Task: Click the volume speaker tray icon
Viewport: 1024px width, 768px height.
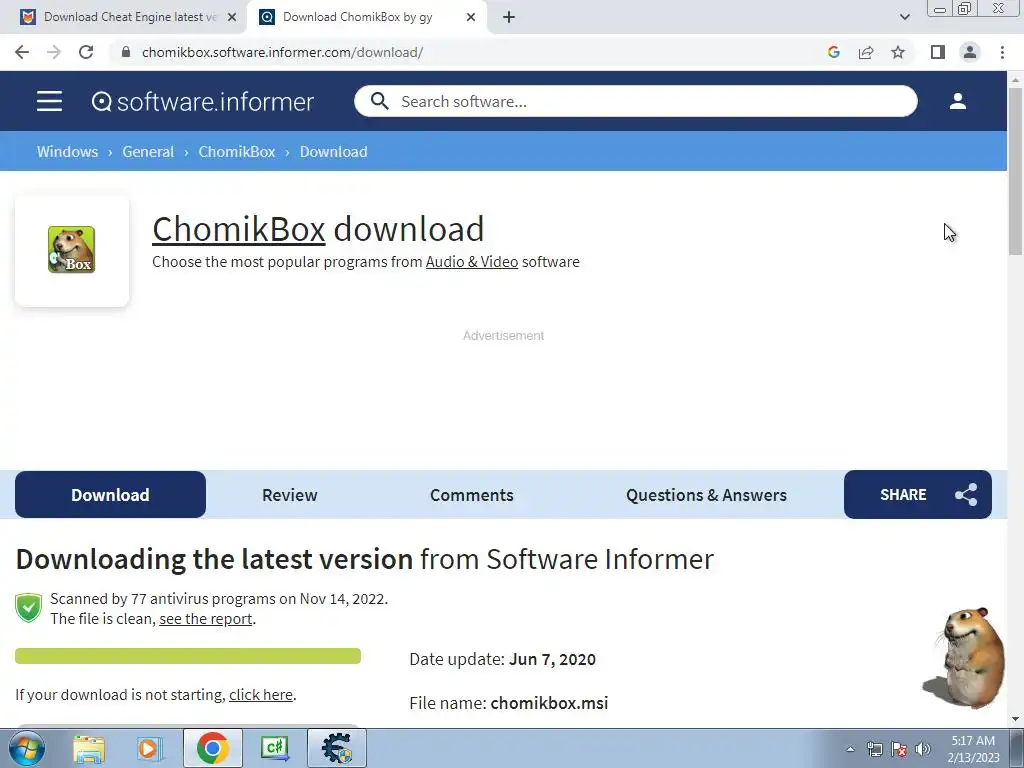Action: tap(923, 749)
